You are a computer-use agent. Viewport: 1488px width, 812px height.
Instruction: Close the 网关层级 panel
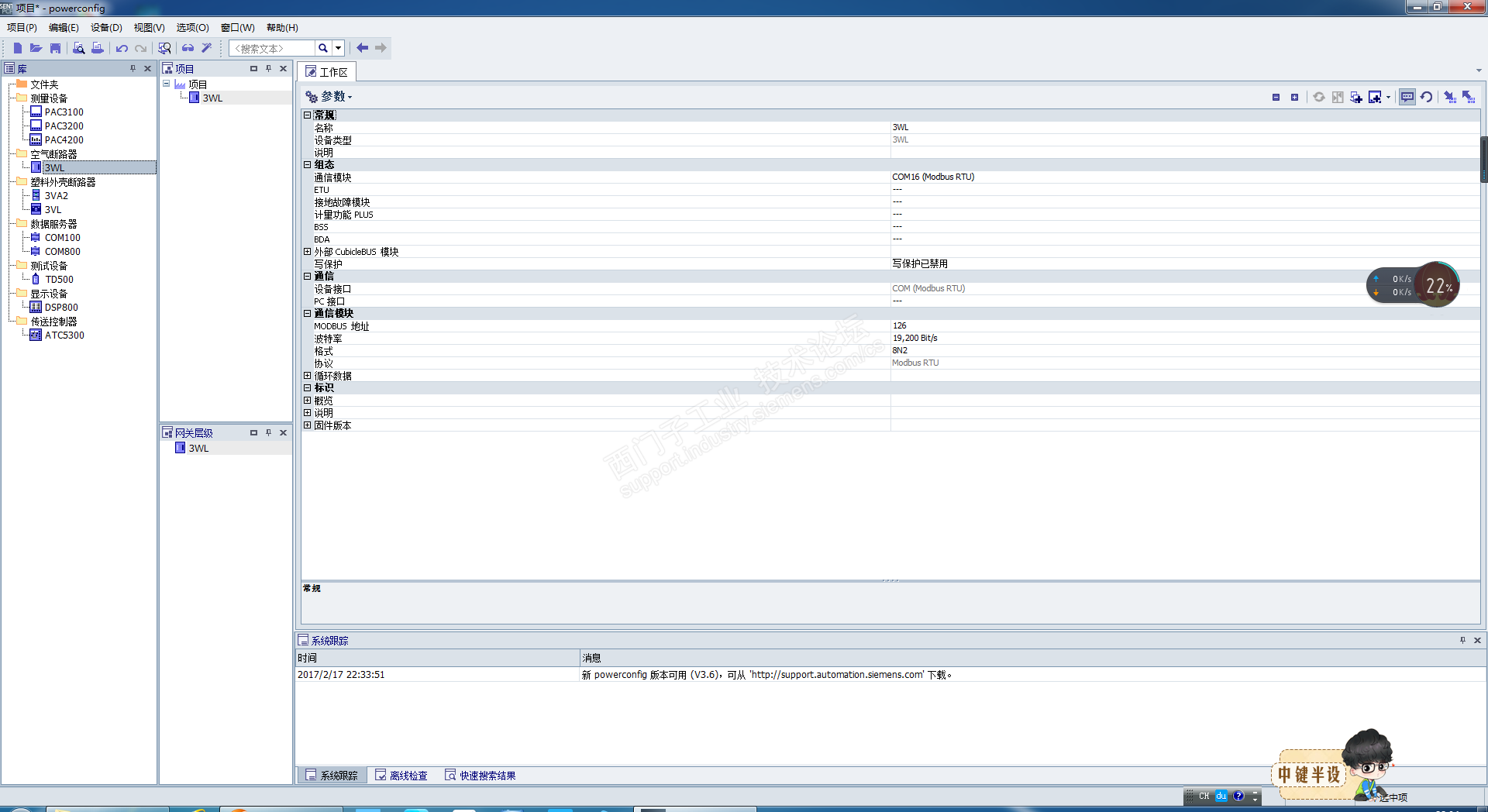(x=283, y=433)
